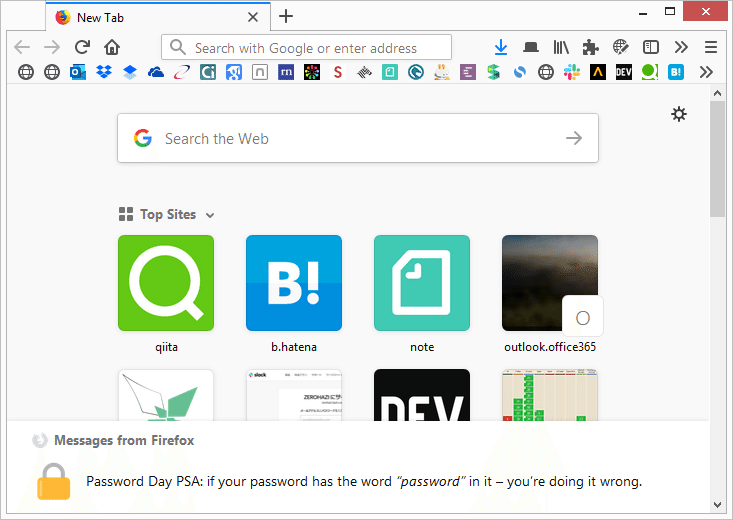Image resolution: width=733 pixels, height=520 pixels.
Task: Click the forward navigation arrow
Action: pos(52,47)
